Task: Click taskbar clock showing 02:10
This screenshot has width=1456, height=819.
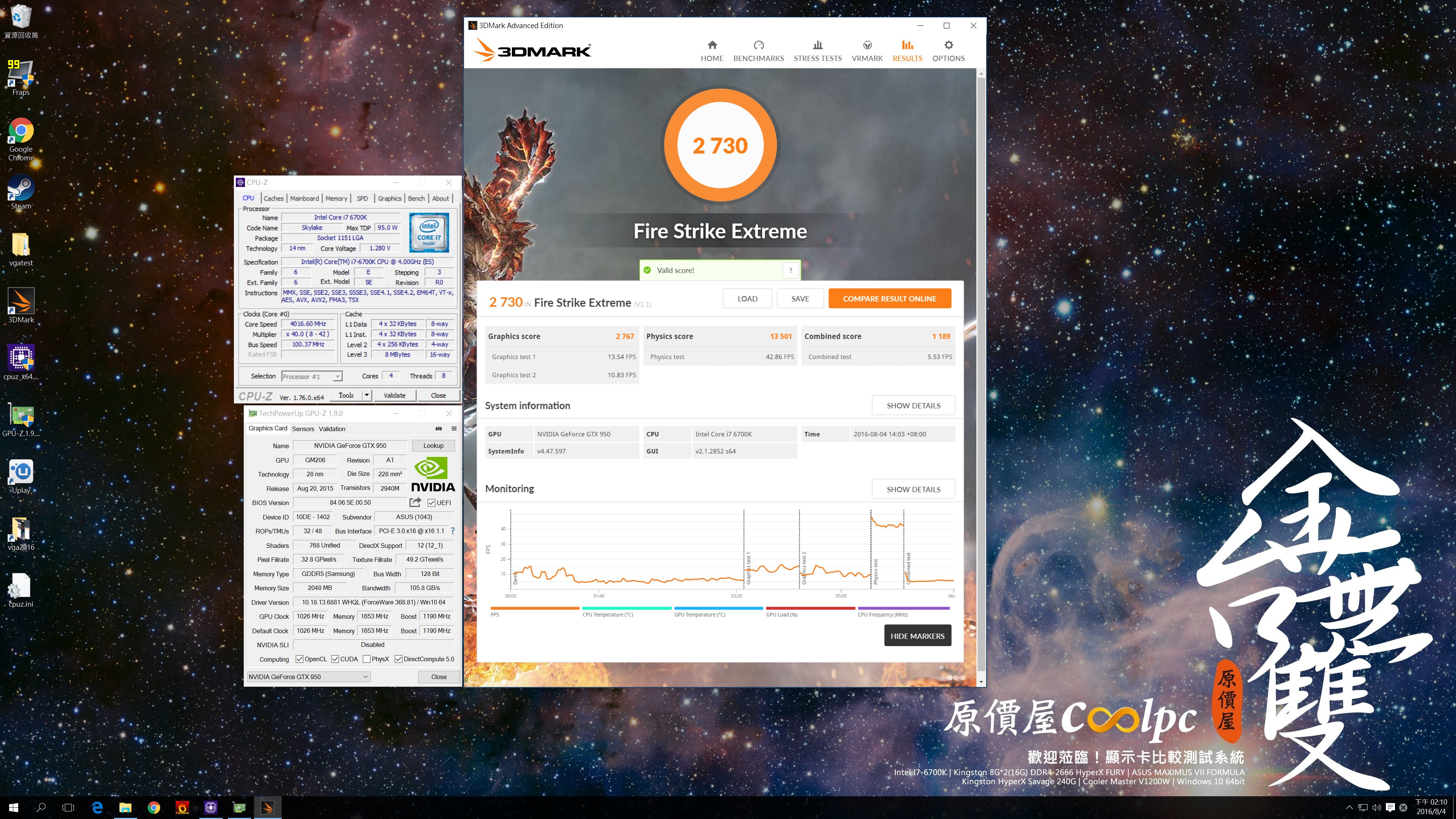Action: pos(1431,806)
